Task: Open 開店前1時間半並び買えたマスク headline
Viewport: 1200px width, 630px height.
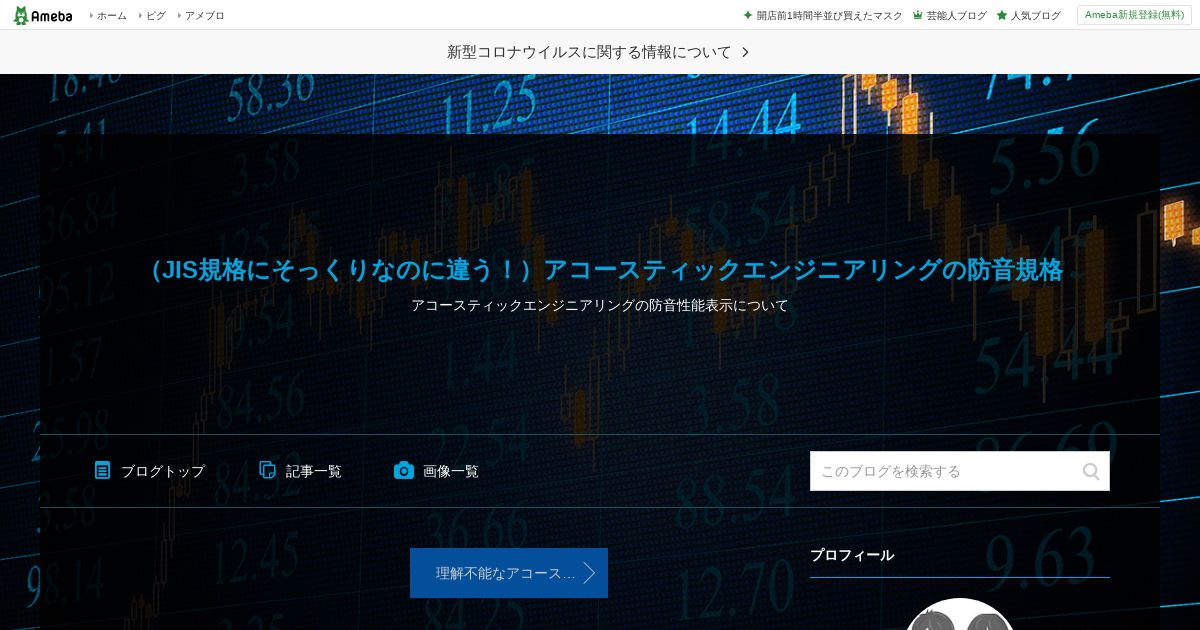Action: [x=829, y=15]
